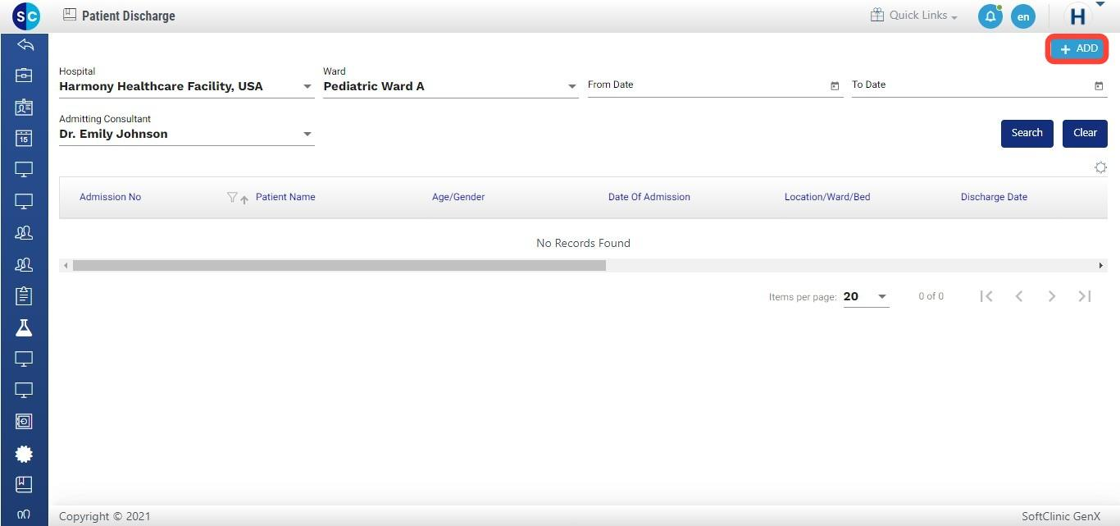Open the briefcase module in the sidebar
The height and width of the screenshot is (526, 1120).
tap(24, 75)
